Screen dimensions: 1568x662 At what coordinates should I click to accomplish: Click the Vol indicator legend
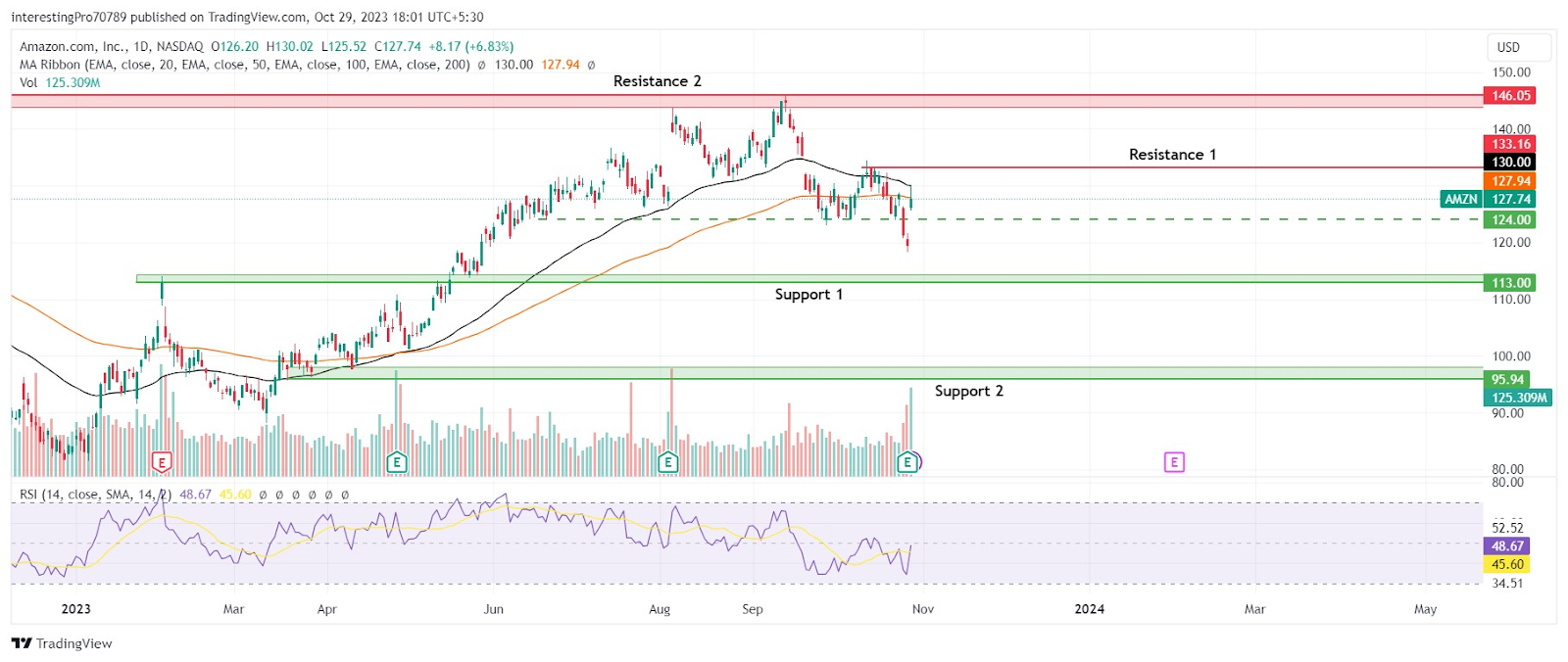click(28, 82)
